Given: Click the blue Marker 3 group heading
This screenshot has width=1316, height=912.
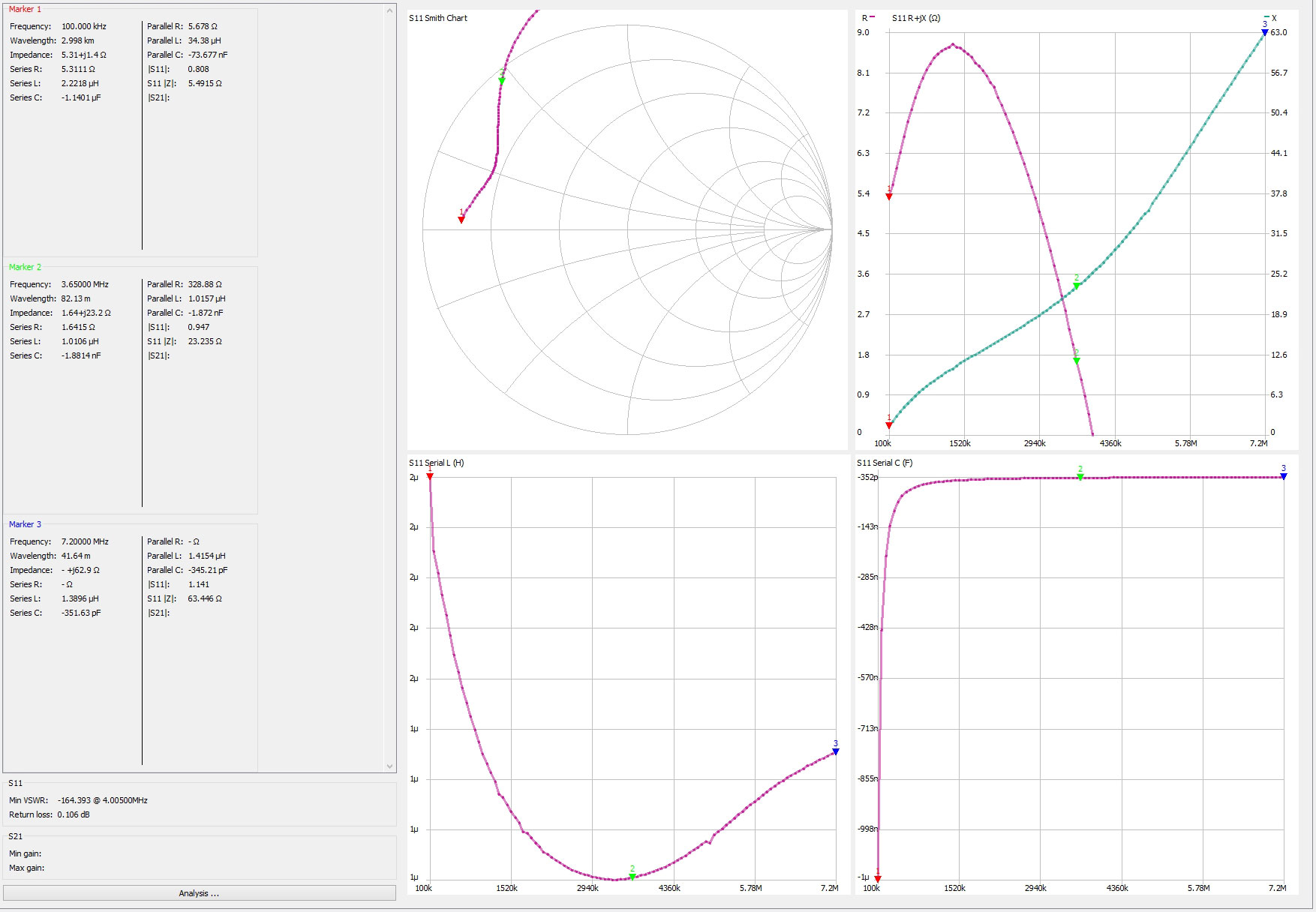Looking at the screenshot, I should tap(26, 524).
